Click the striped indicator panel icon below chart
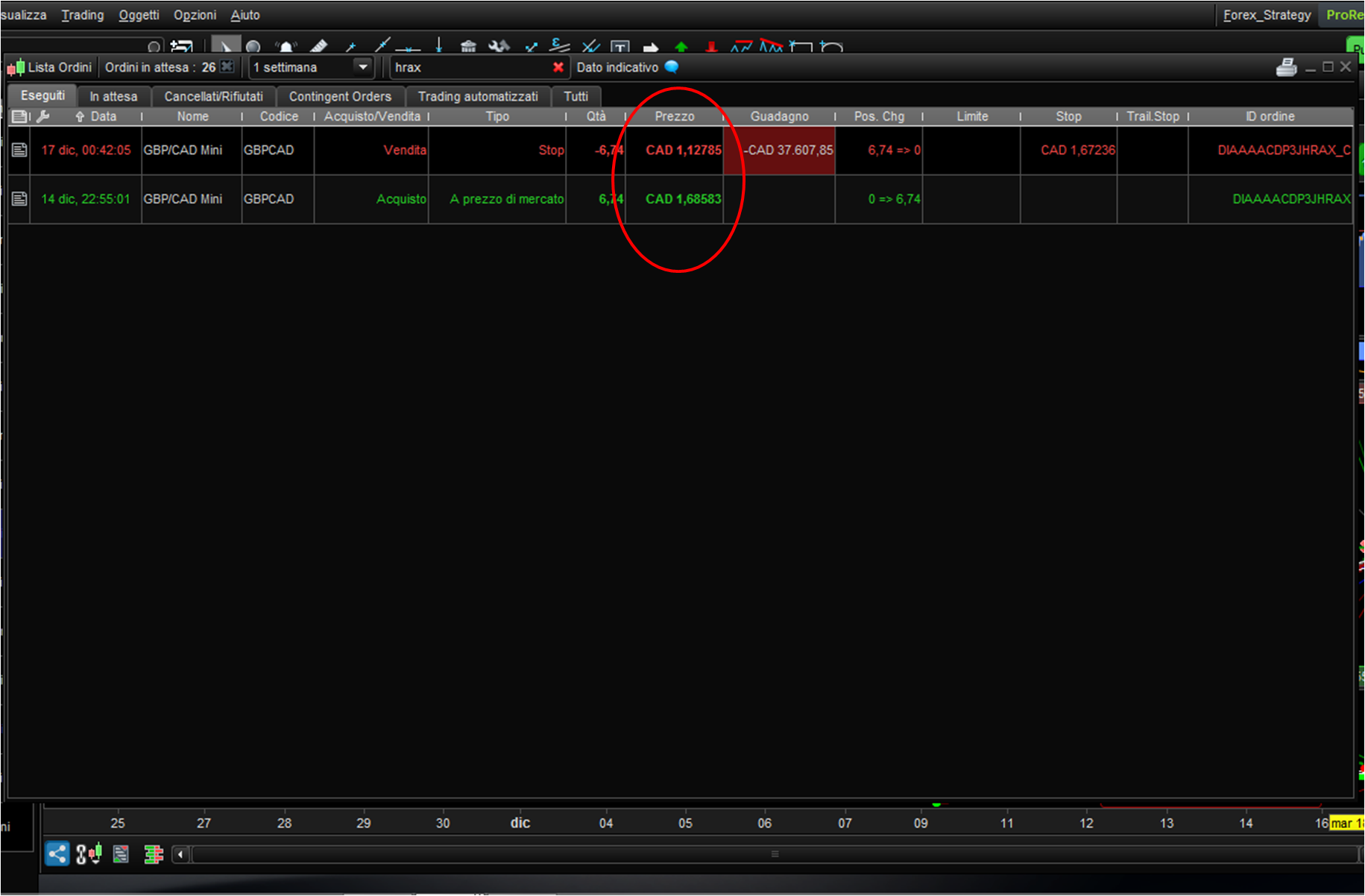The width and height of the screenshot is (1365, 896). (121, 854)
